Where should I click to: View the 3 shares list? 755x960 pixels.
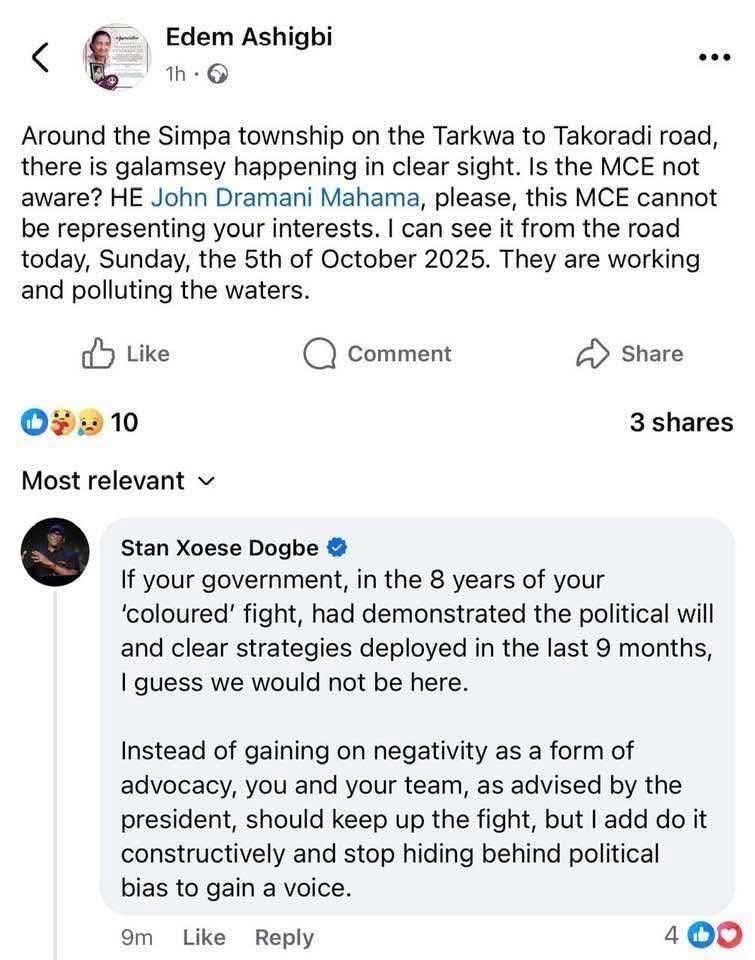pos(681,423)
